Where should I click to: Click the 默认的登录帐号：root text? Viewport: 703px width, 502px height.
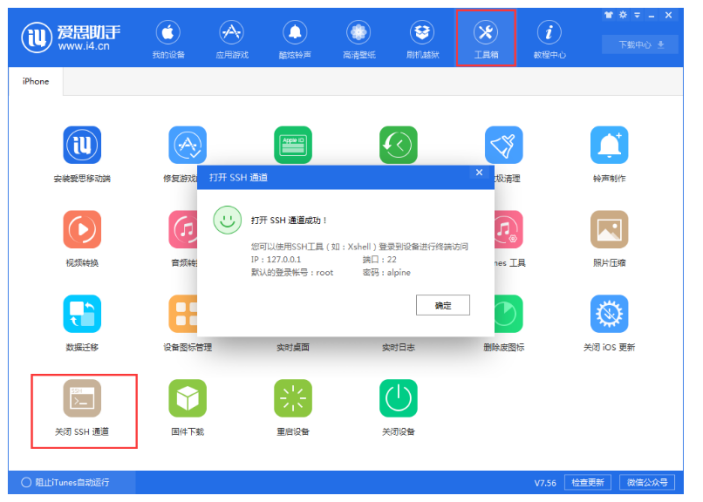[292, 273]
